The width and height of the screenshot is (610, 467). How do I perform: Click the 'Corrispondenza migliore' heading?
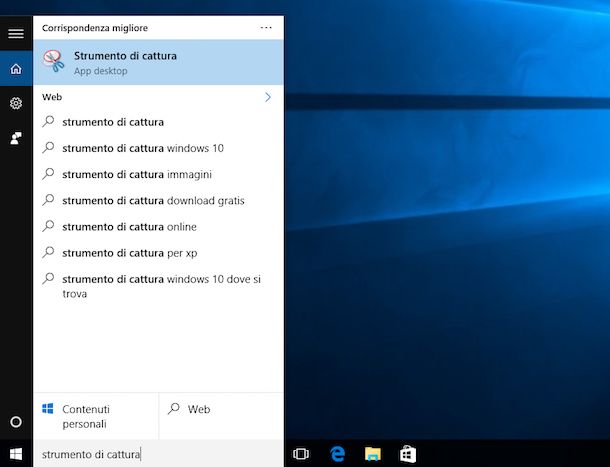pos(95,28)
